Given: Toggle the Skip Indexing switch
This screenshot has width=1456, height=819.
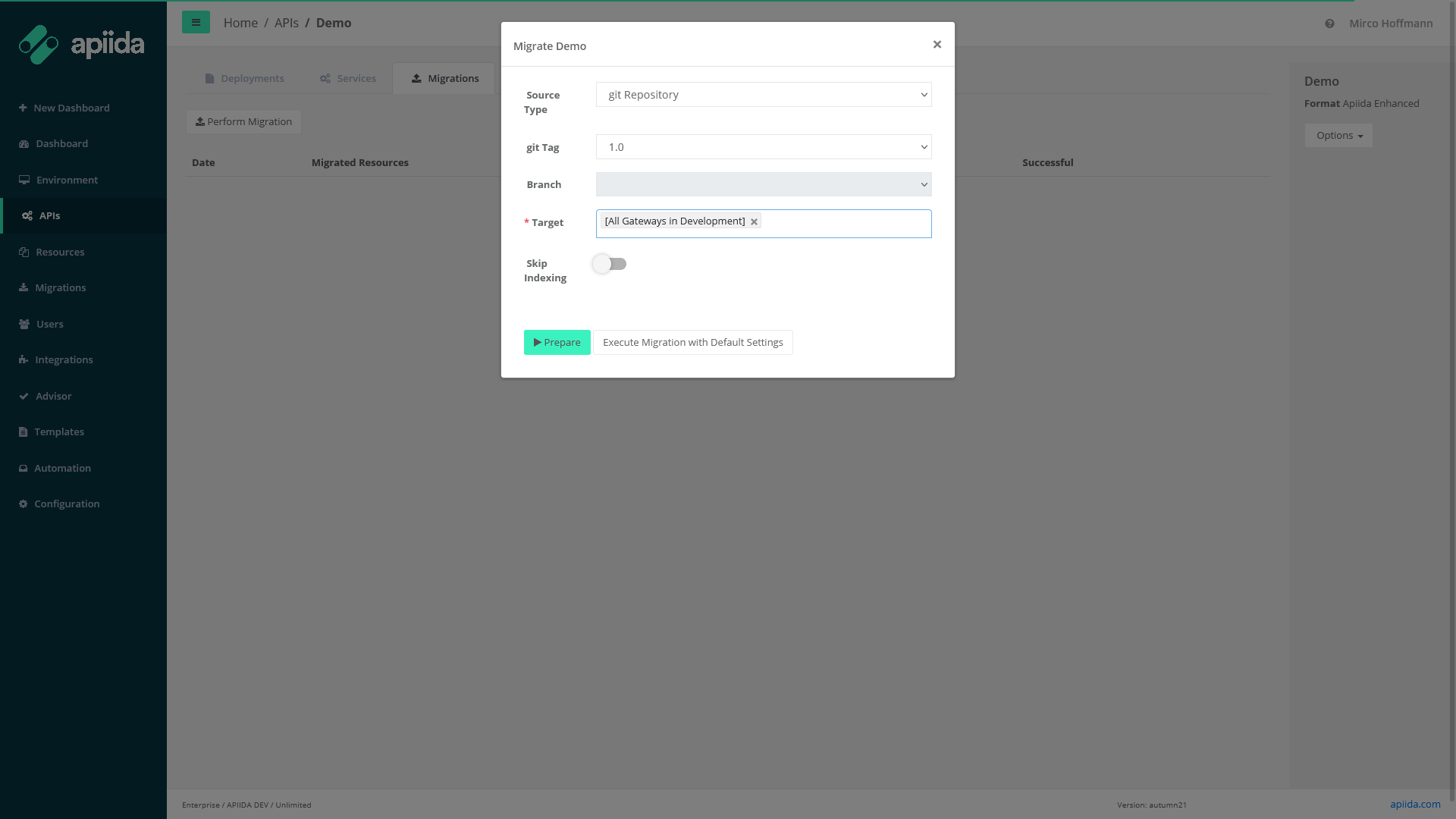Looking at the screenshot, I should coord(610,264).
